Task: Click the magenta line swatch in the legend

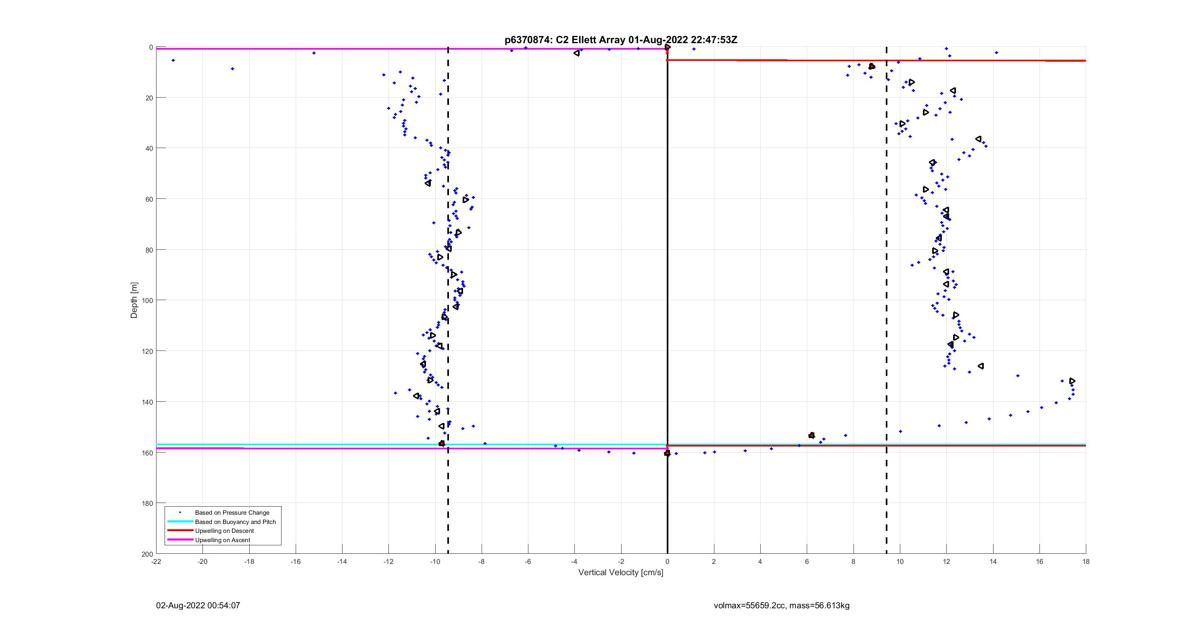Action: click(x=179, y=540)
